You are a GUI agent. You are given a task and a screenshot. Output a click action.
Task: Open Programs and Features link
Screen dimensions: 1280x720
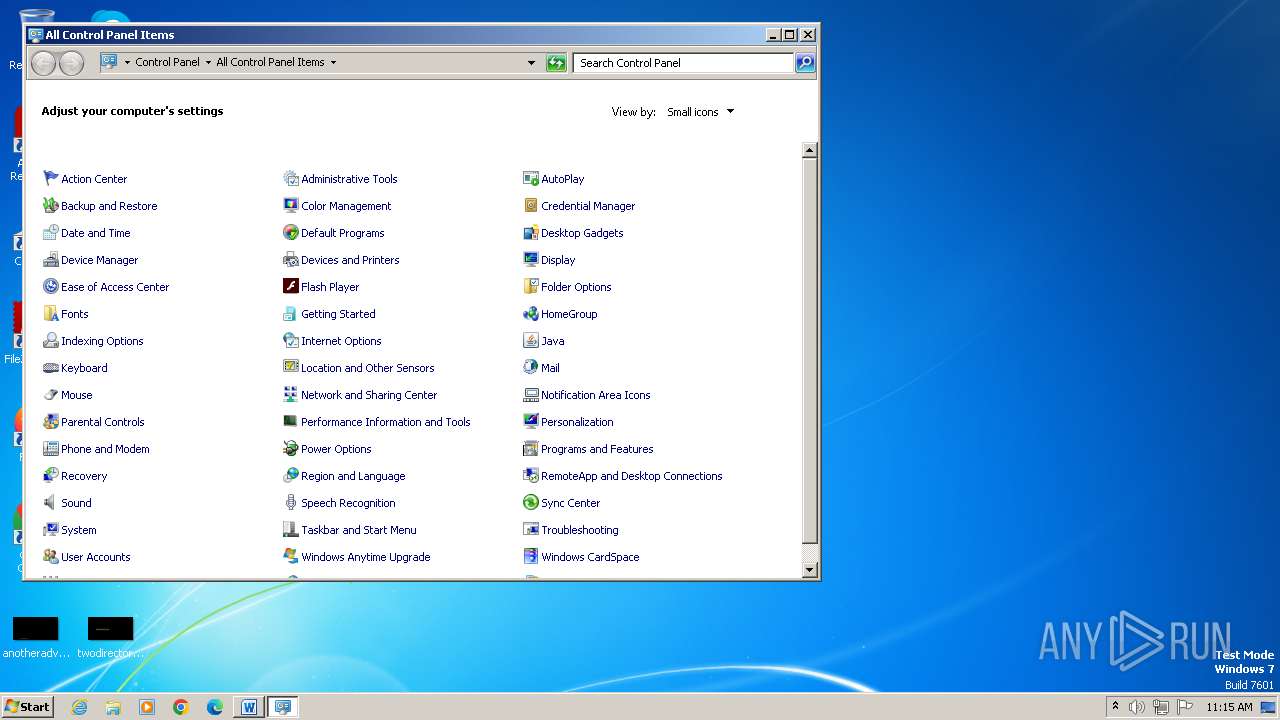click(x=597, y=449)
